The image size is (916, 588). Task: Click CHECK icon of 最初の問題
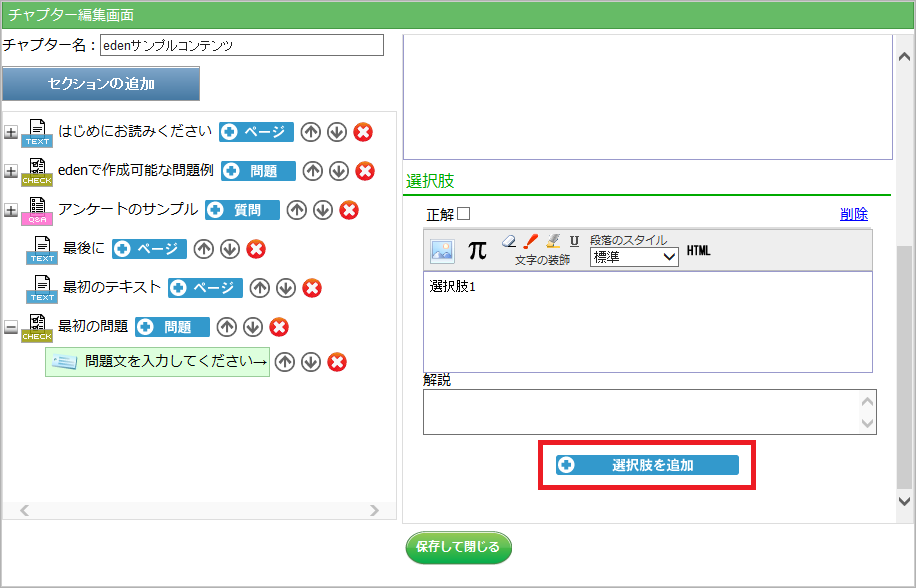[x=37, y=328]
